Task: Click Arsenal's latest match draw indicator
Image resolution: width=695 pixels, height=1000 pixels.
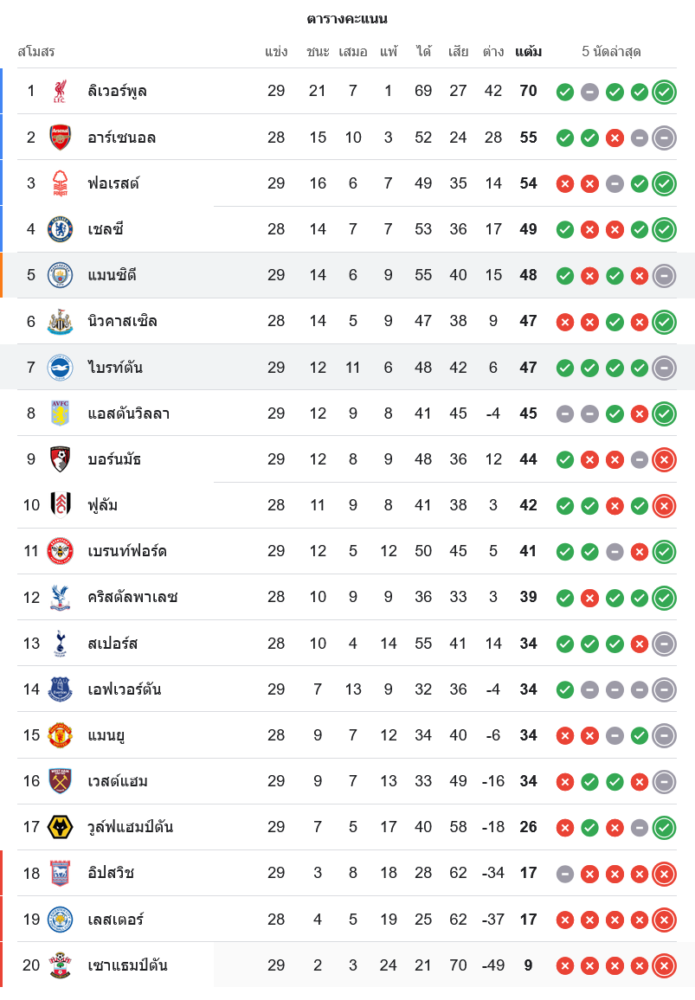Action: pos(663,138)
